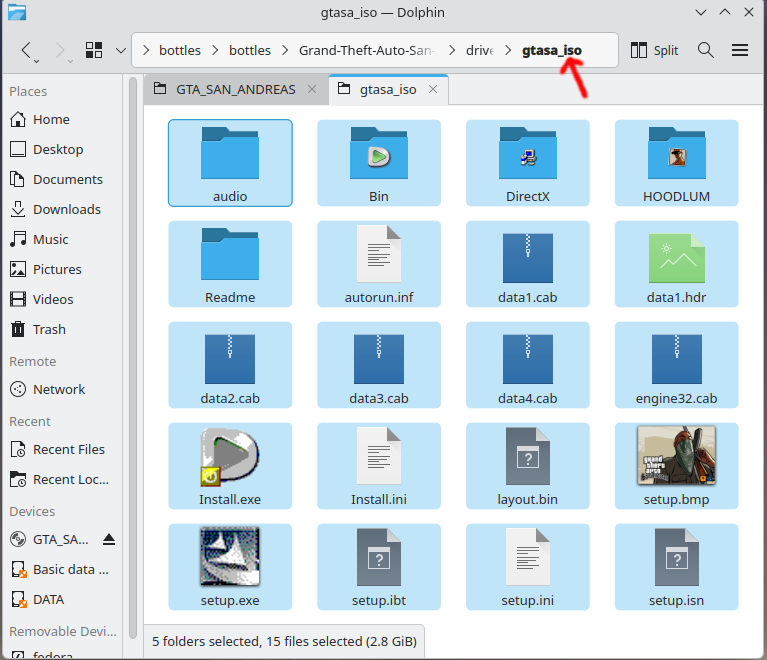Navigate to the 'drive' breadcrumb

pyautogui.click(x=480, y=50)
